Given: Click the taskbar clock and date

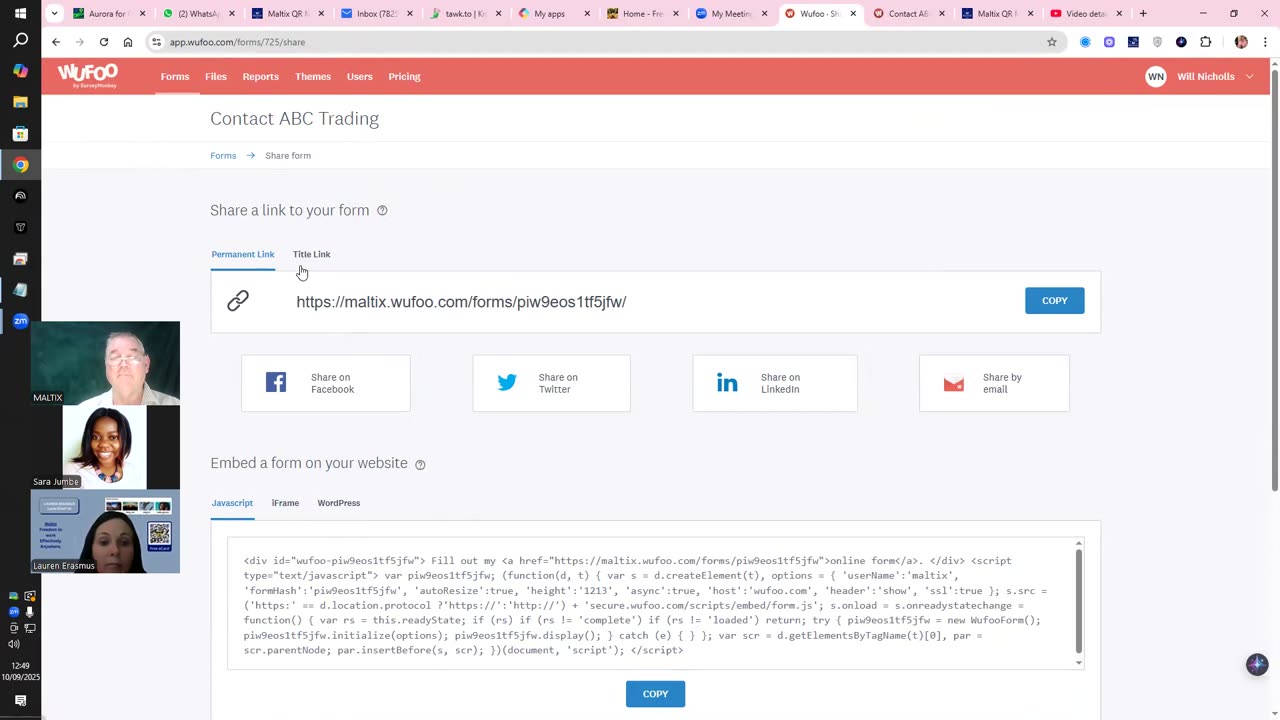Looking at the screenshot, I should pyautogui.click(x=20, y=671).
